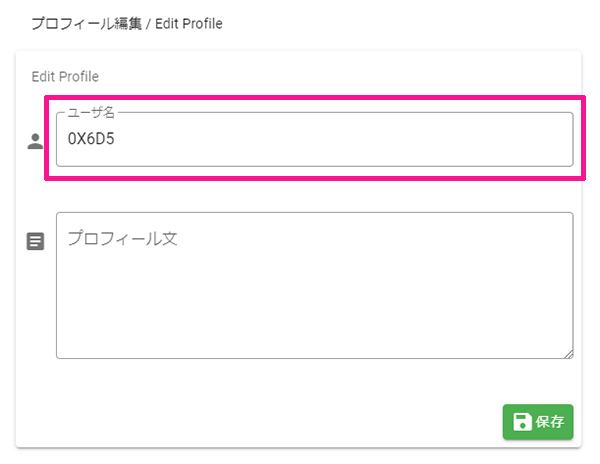This screenshot has width=600, height=464.
Task: Click the document icon beside profile text
Action: click(35, 241)
